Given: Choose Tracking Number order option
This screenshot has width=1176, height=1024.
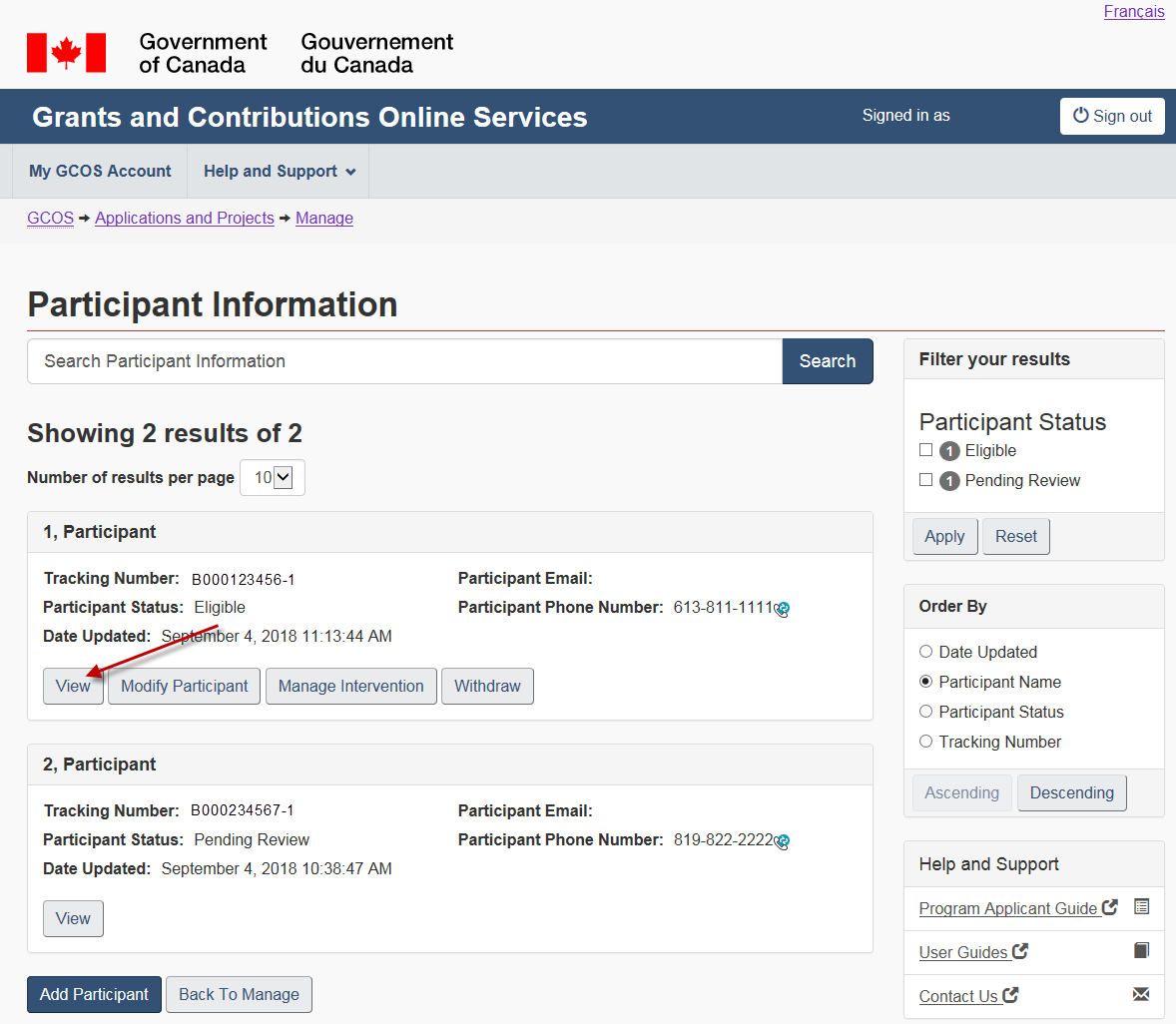Looking at the screenshot, I should [x=926, y=742].
